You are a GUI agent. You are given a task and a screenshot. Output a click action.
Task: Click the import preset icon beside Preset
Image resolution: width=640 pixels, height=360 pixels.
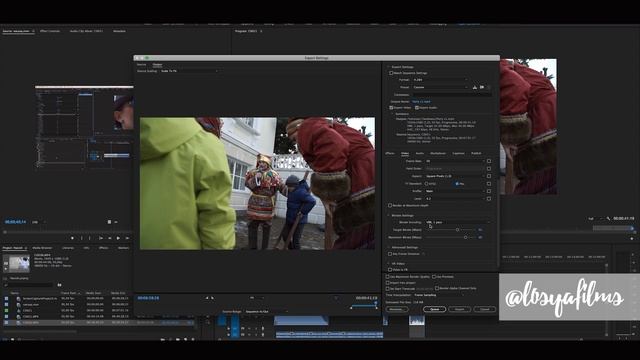[x=482, y=87]
